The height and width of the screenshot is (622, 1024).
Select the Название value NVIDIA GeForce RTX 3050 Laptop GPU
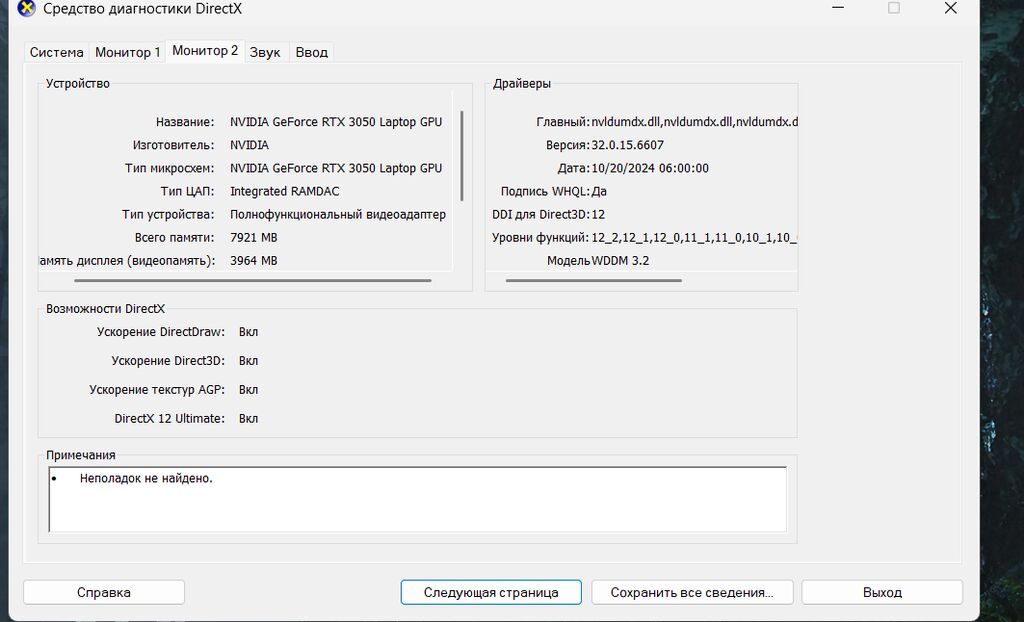[336, 122]
